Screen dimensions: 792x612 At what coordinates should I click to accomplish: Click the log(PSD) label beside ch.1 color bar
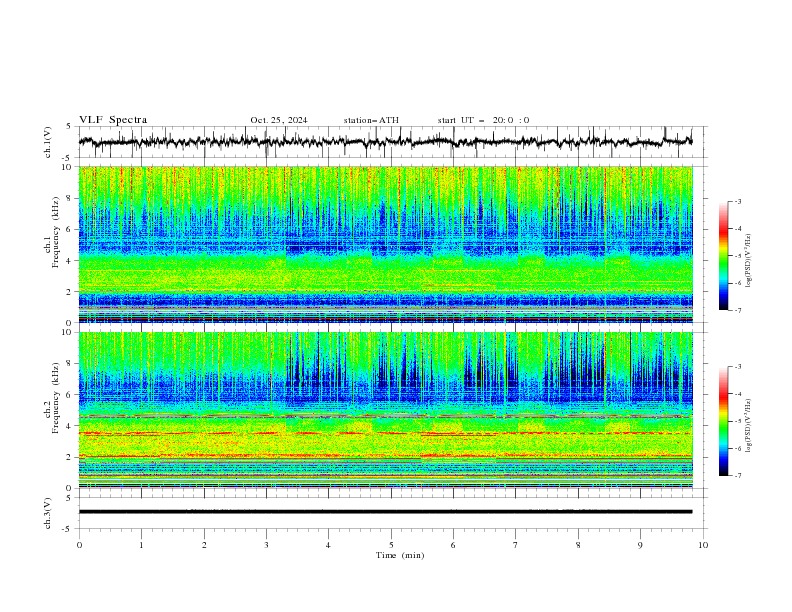tap(748, 261)
